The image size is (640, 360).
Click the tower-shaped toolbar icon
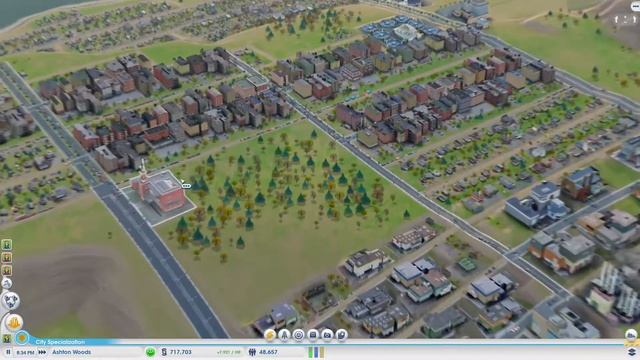(x=284, y=335)
